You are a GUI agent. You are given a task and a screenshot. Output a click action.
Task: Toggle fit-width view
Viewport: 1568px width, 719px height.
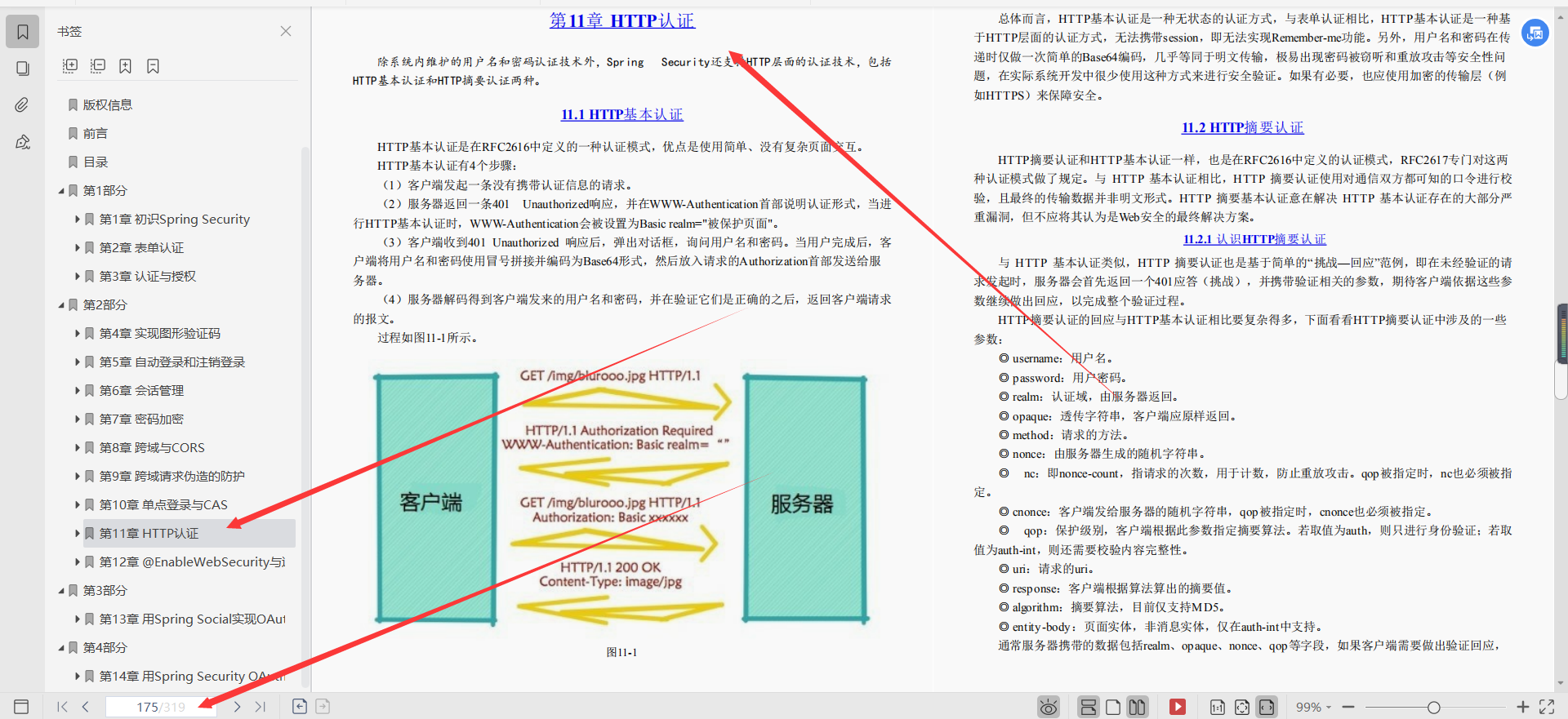(x=1267, y=707)
